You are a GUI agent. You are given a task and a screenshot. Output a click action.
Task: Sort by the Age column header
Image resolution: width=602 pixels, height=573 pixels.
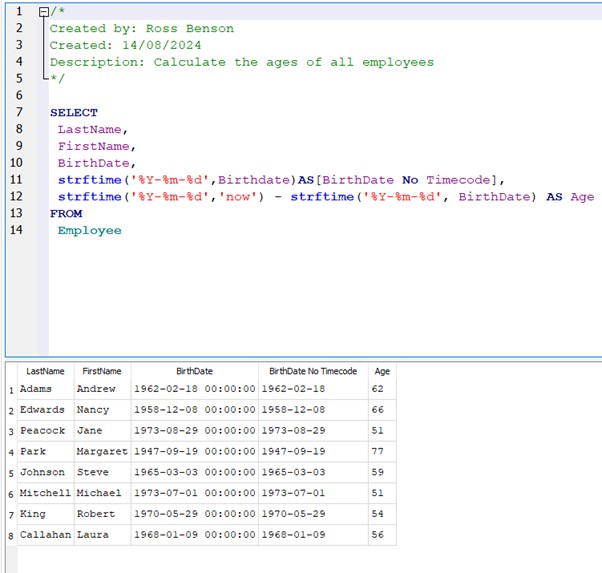click(382, 371)
